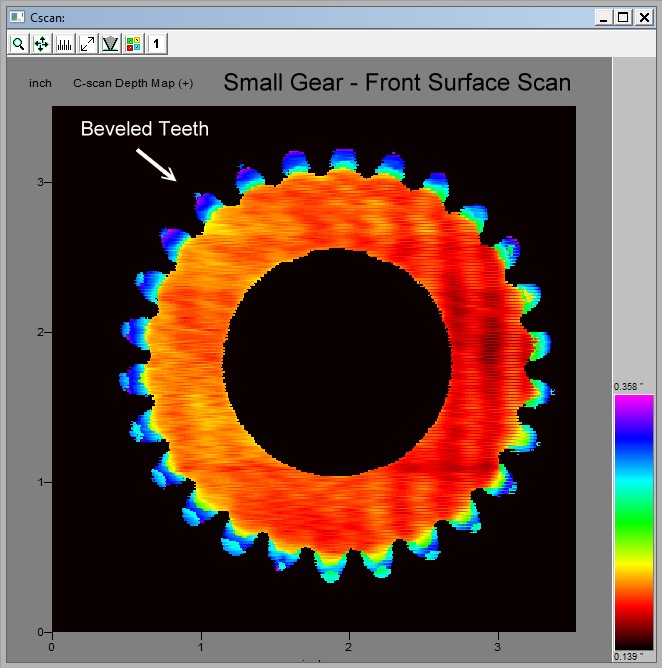The height and width of the screenshot is (669, 663).
Task: Click the 0.139" minimum depth label
Action: [x=628, y=656]
